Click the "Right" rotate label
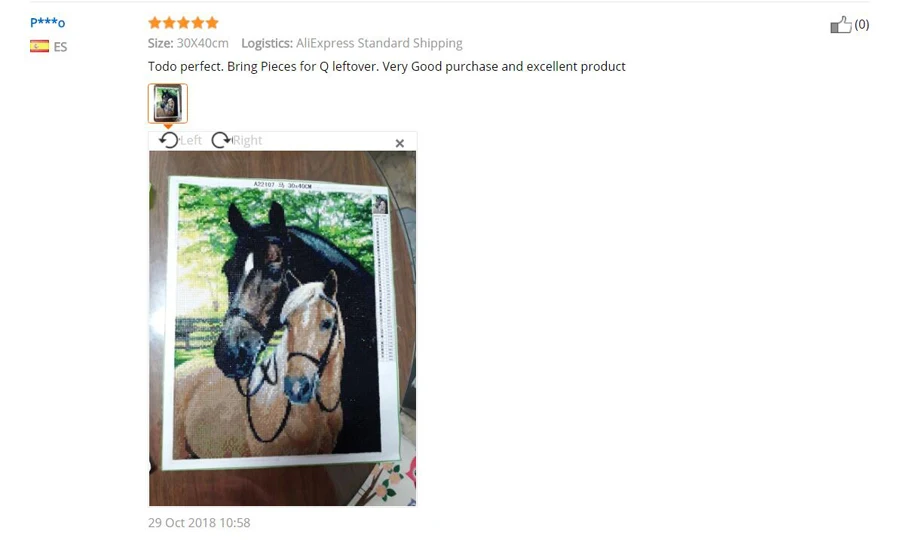 (x=247, y=141)
